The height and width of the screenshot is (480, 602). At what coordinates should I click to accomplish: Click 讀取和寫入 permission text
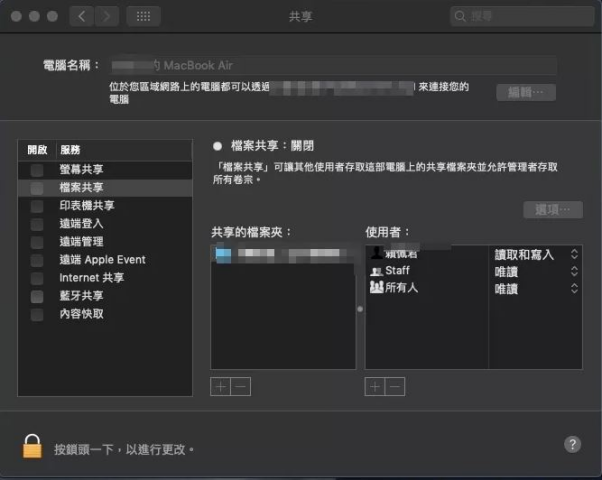pyautogui.click(x=524, y=255)
